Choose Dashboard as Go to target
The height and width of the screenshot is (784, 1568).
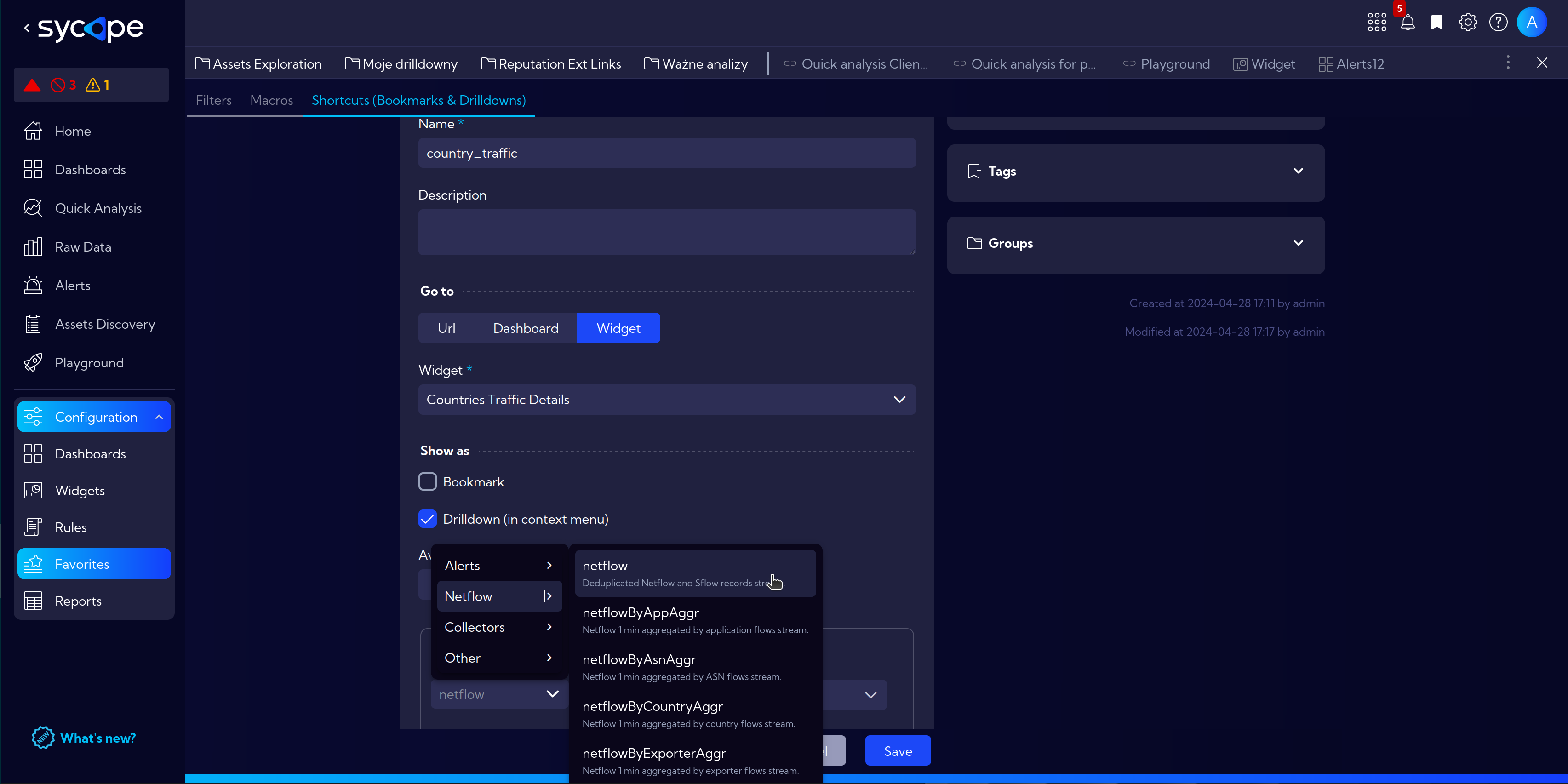[x=525, y=328]
